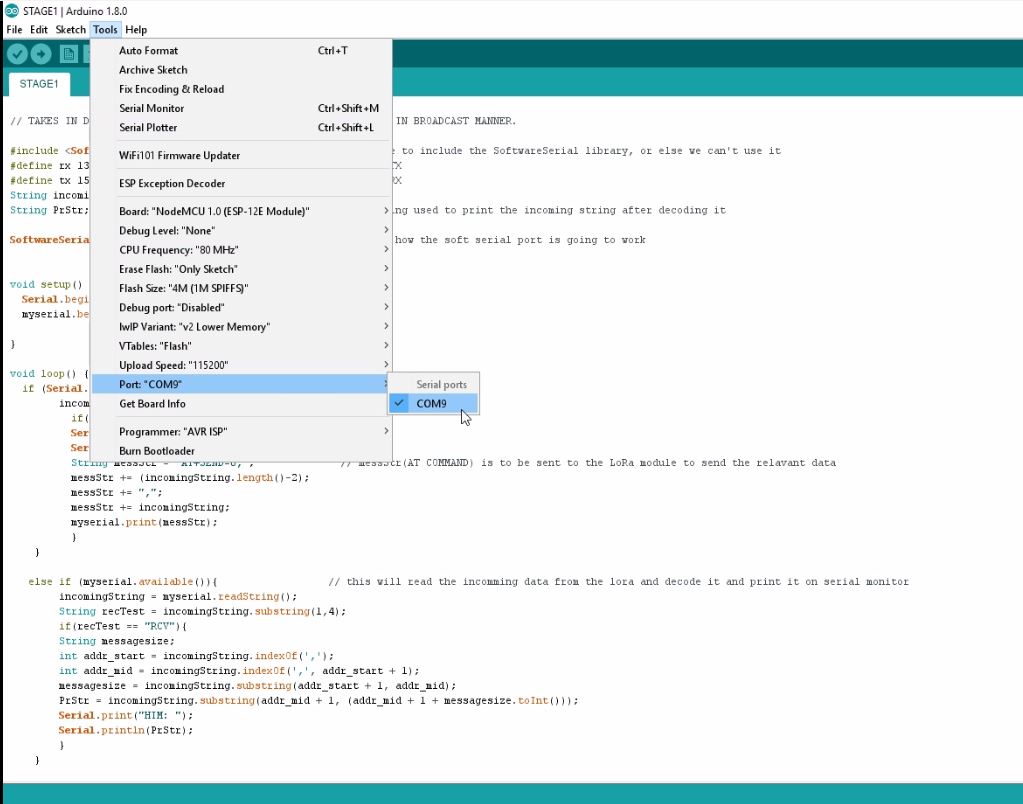
Task: Open ESP Exception Decoder
Action: [241, 183]
